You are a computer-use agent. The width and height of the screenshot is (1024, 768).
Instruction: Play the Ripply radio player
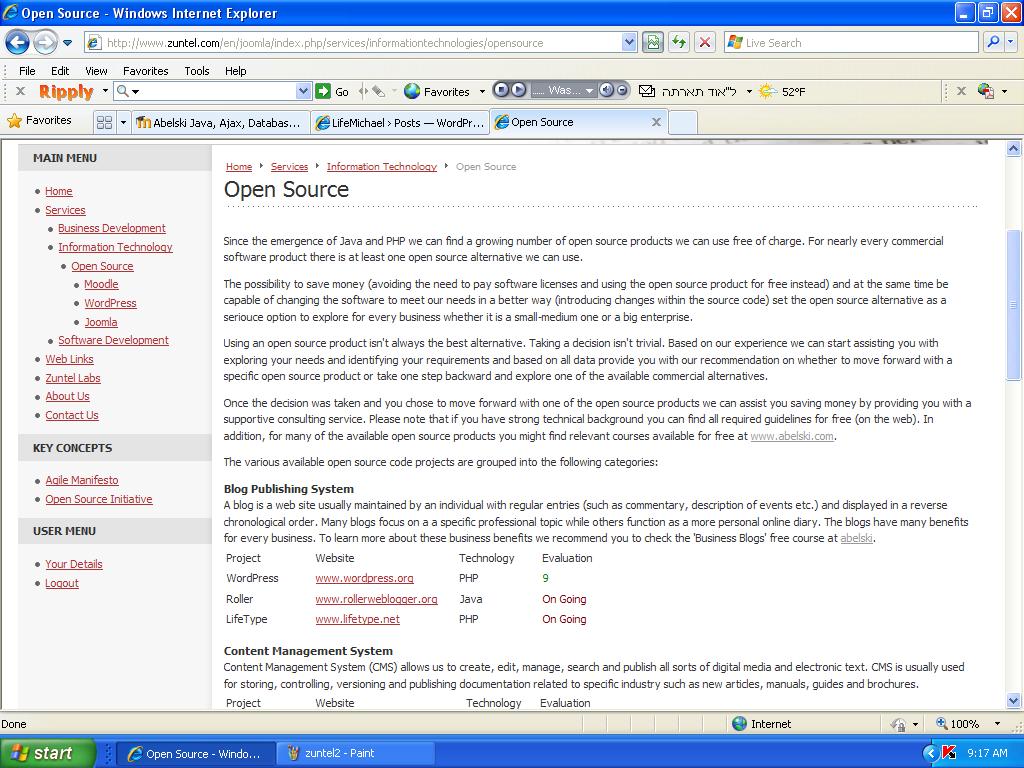(518, 90)
